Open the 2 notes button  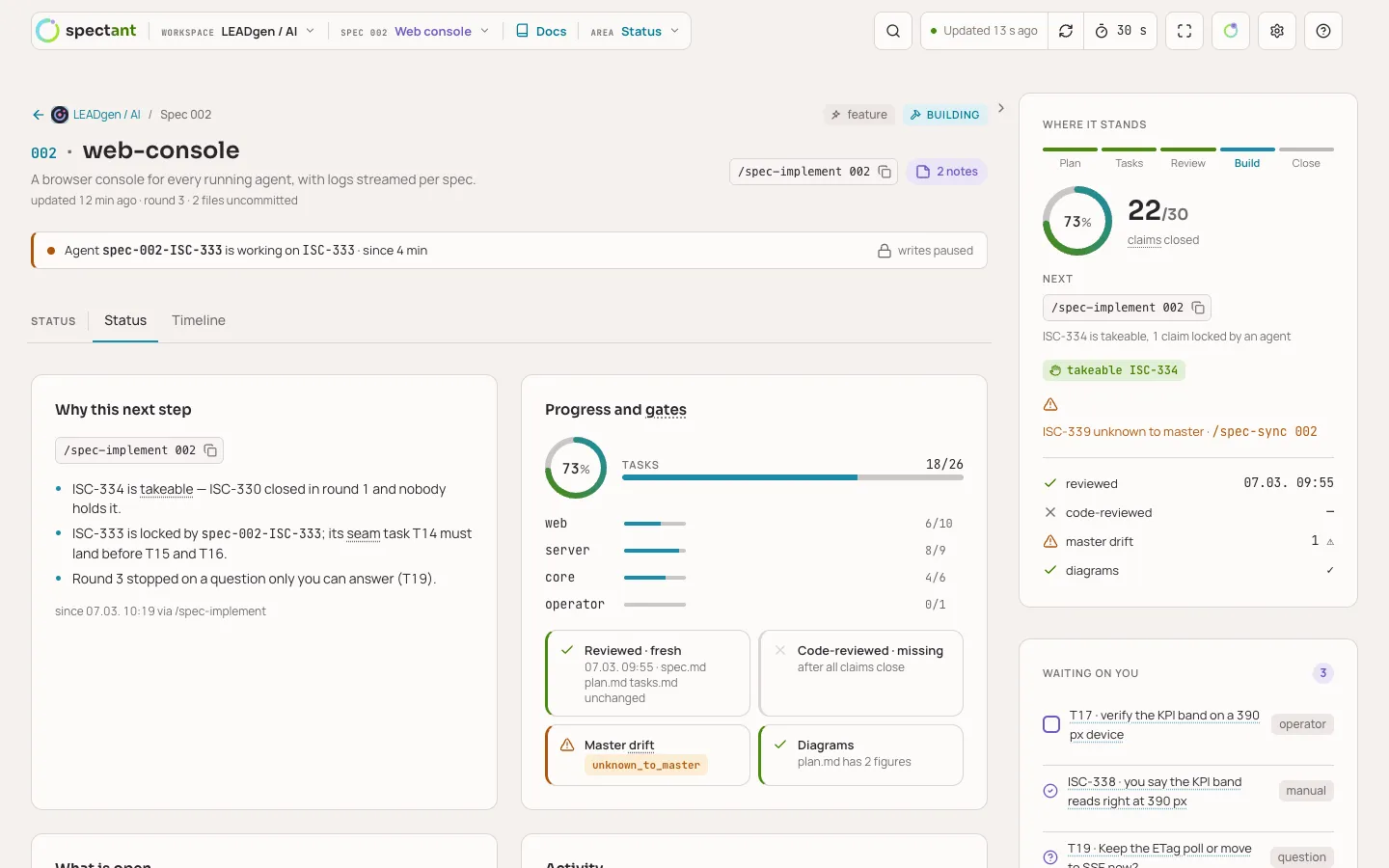point(947,172)
